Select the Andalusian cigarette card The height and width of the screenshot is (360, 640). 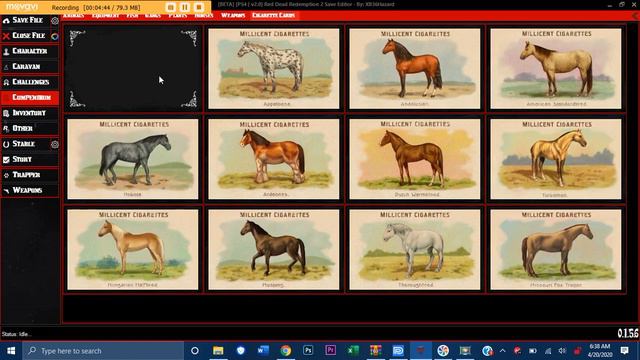(x=415, y=69)
